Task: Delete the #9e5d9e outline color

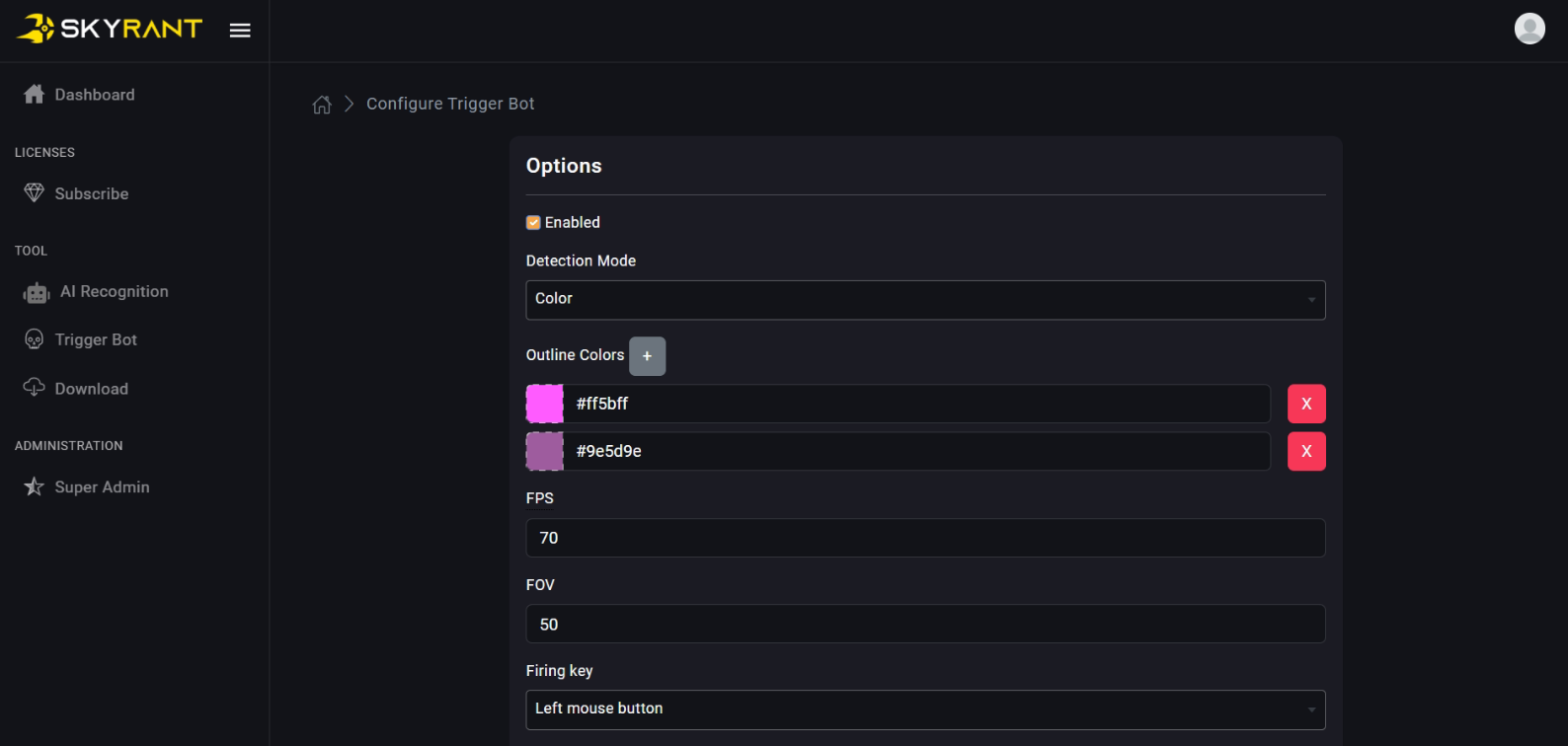Action: [x=1306, y=451]
